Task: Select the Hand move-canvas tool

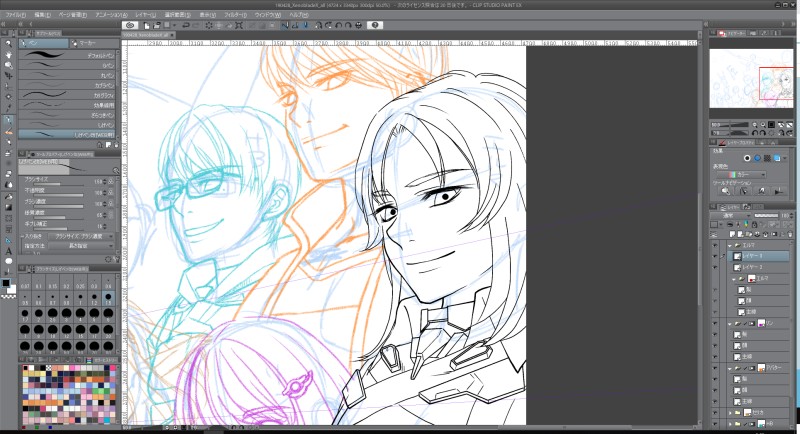Action: (x=8, y=55)
